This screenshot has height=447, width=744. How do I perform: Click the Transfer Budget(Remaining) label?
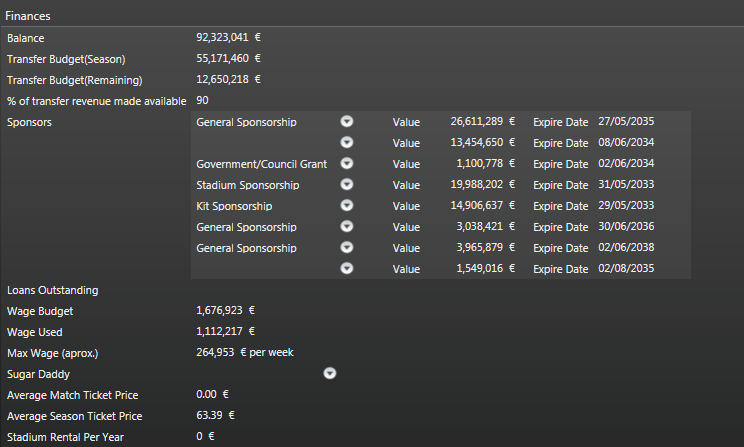pos(74,80)
